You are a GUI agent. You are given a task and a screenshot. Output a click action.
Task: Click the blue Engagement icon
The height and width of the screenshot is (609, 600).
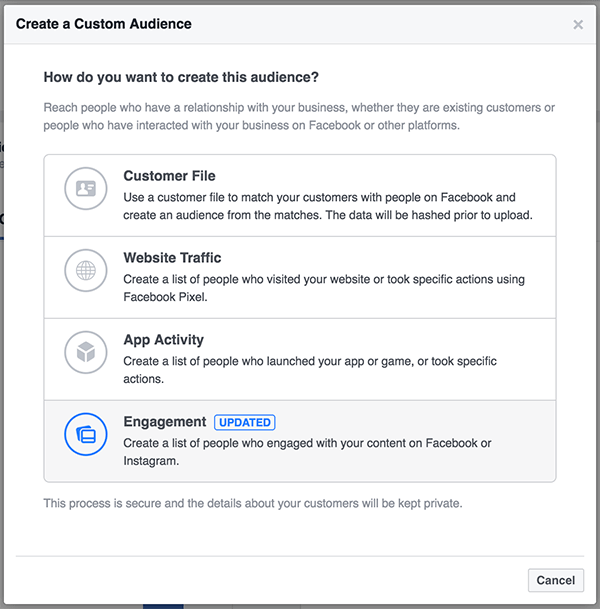tap(85, 434)
